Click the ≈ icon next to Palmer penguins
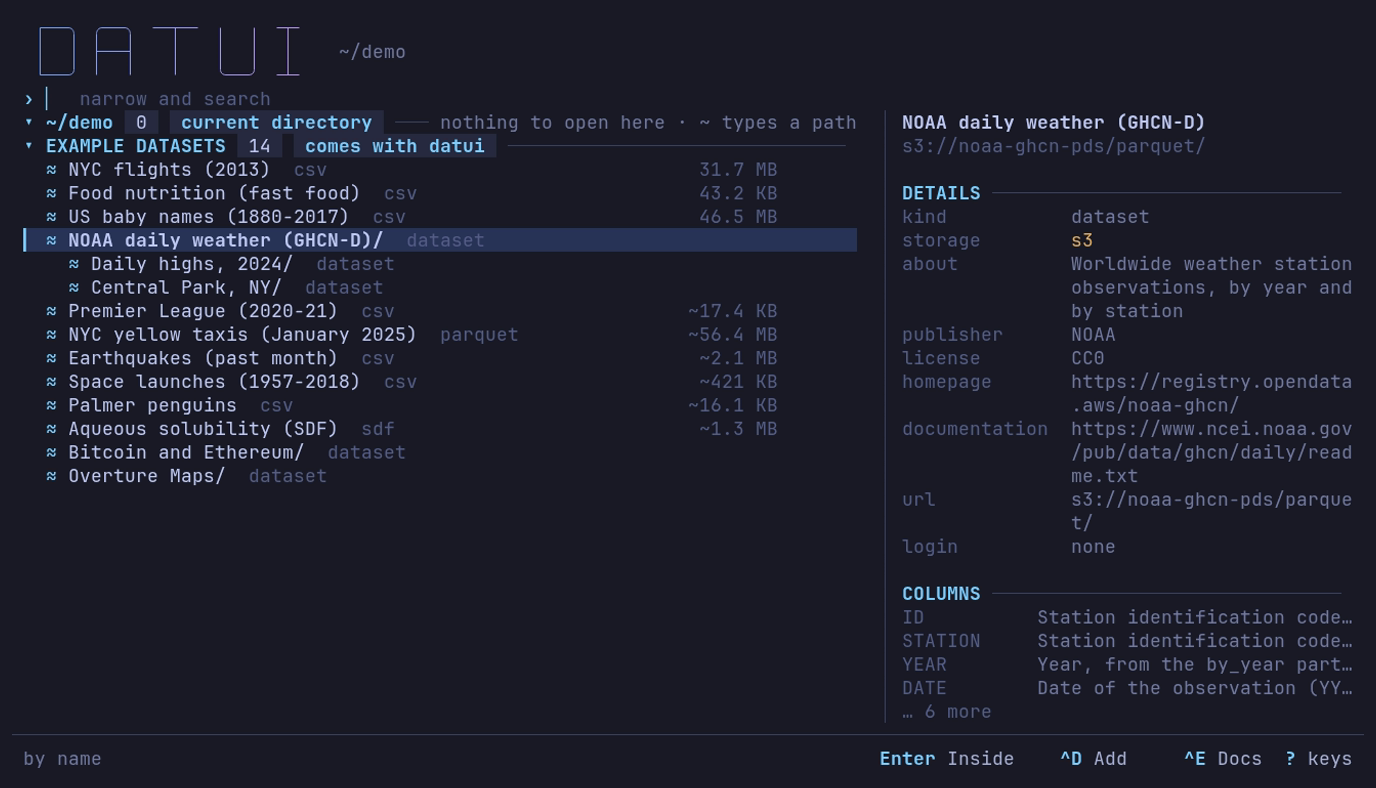This screenshot has width=1376, height=788. [51, 406]
